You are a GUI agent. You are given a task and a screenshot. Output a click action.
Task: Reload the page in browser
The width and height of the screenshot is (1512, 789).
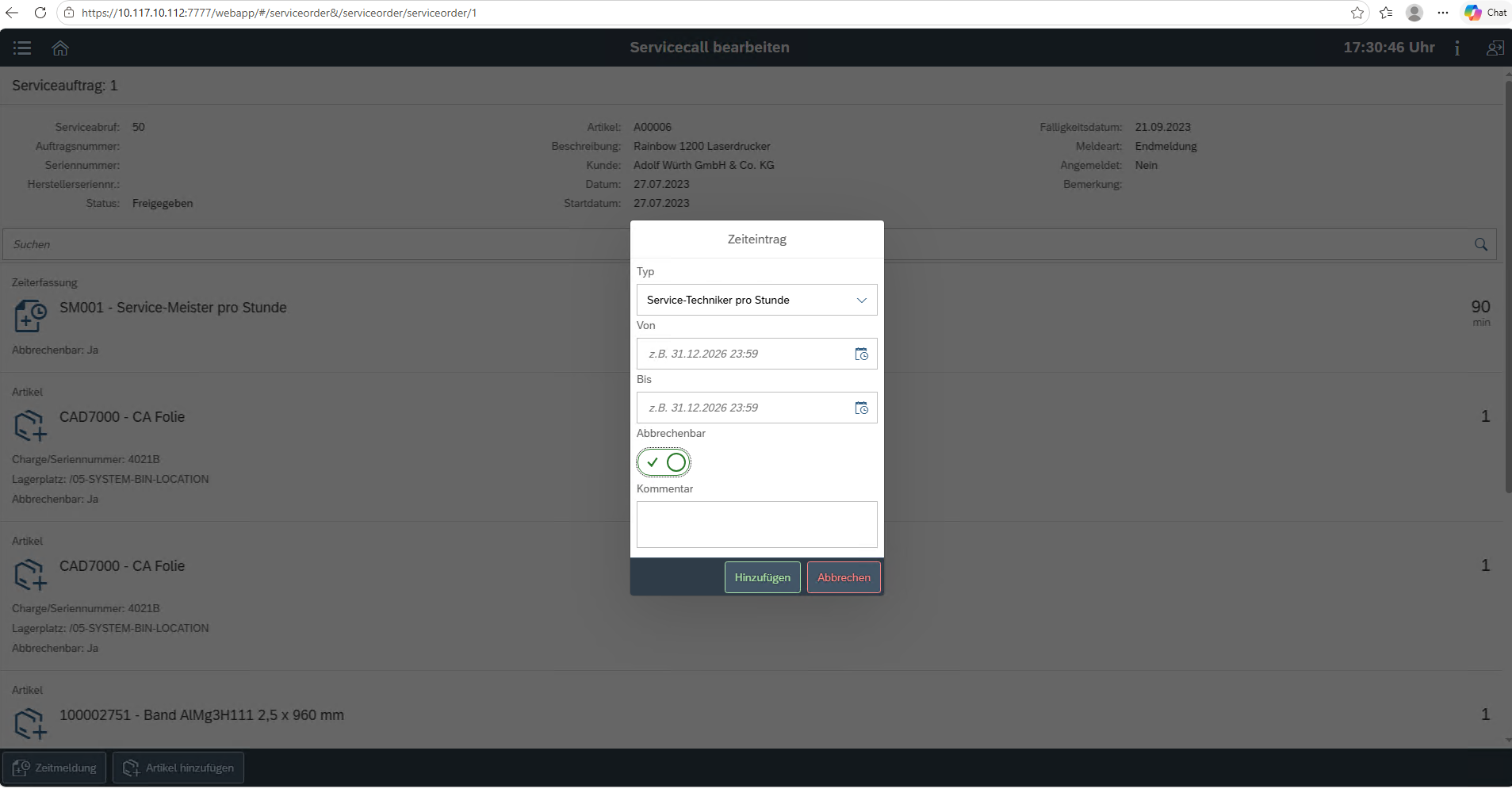pos(40,13)
